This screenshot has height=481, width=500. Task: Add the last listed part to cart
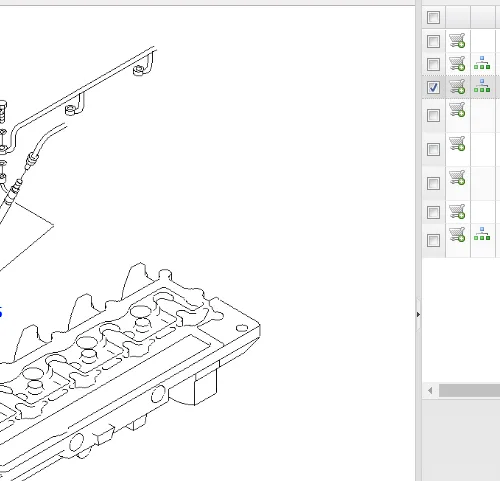coord(457,234)
